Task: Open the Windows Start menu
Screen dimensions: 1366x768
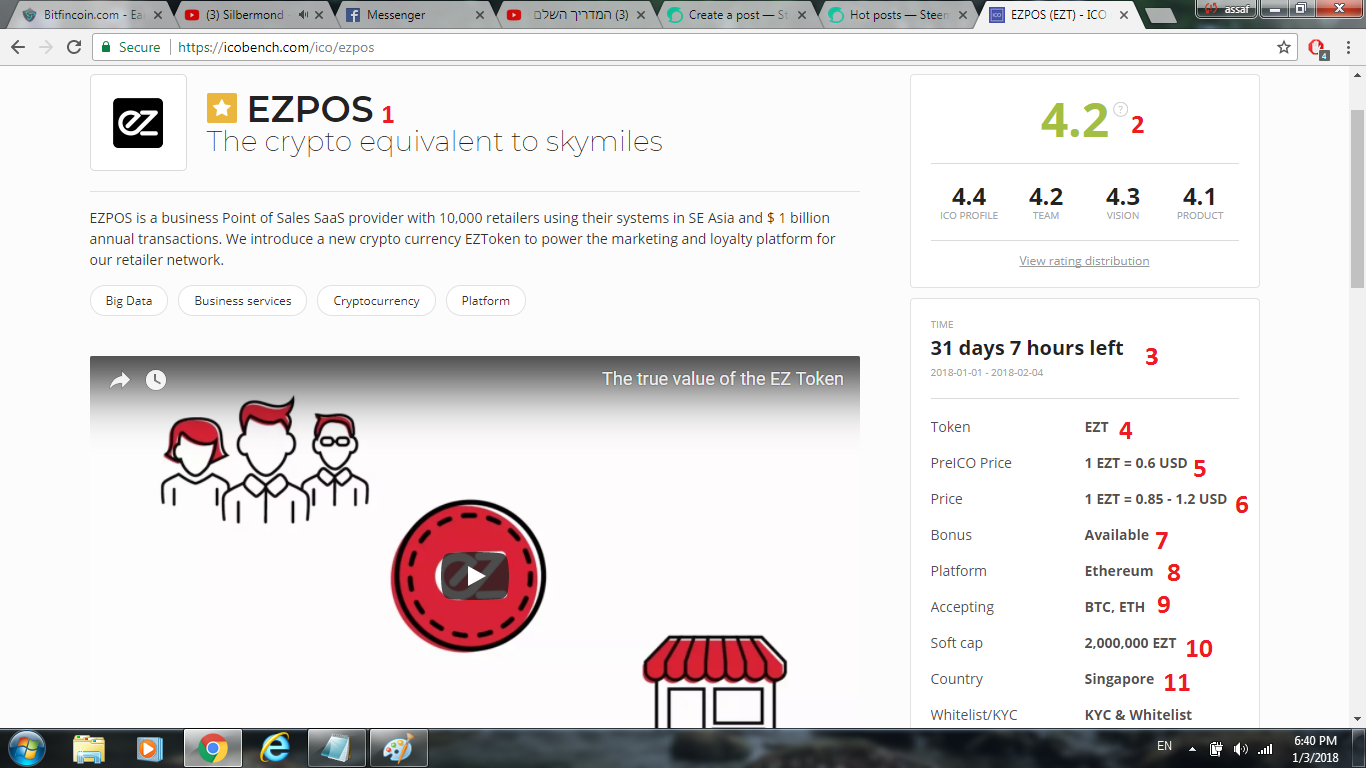Action: click(x=25, y=748)
